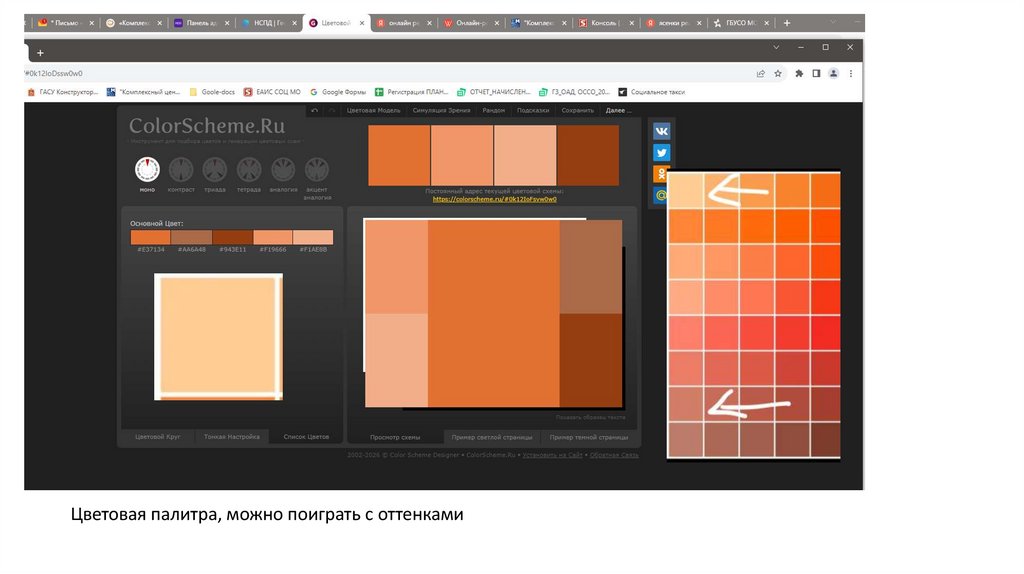This screenshot has width=1024, height=574.
Task: Share via the Twitter bird icon
Action: (662, 153)
